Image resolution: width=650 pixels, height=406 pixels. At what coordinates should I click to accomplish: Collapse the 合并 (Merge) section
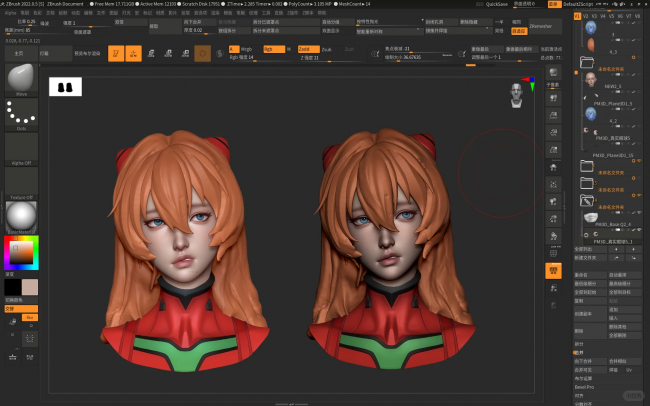[579, 353]
